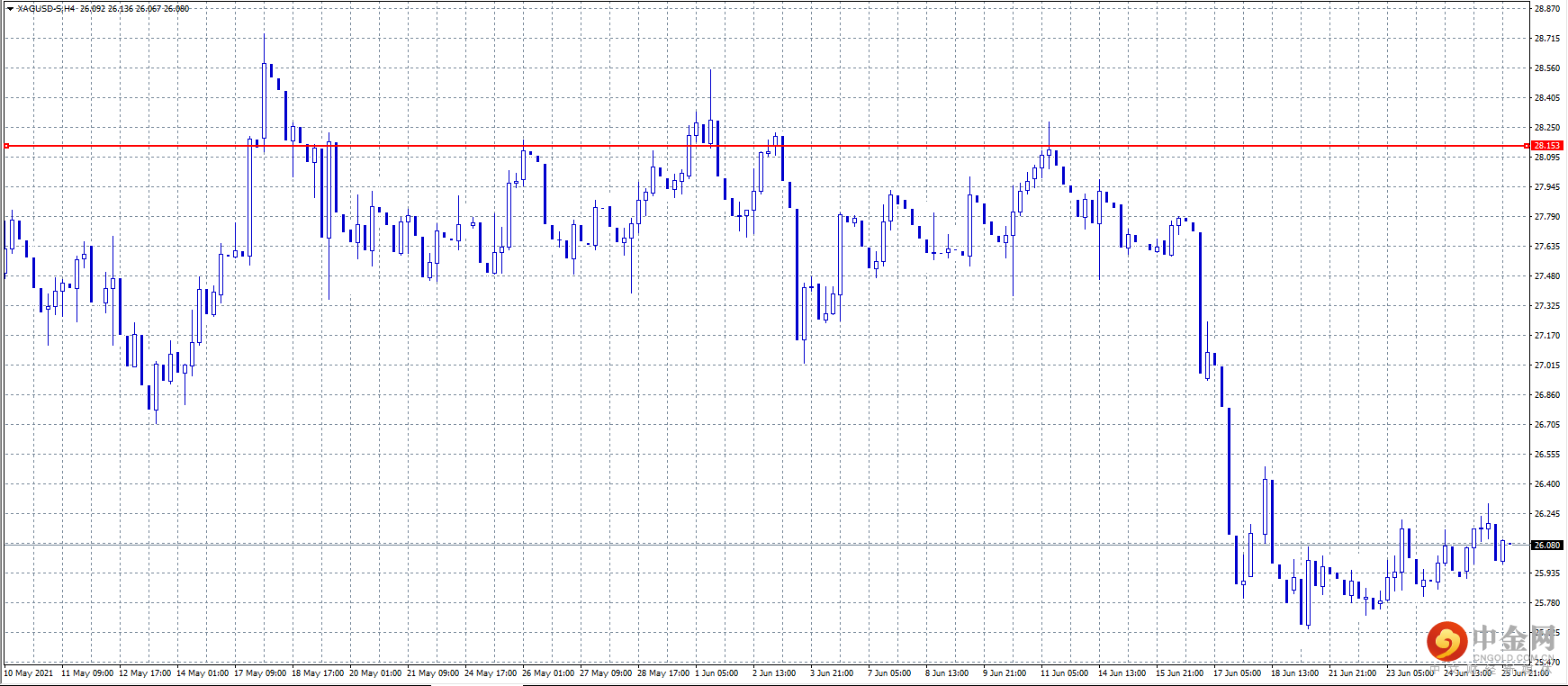
Task: Click the 7 Jun 05:00 time label
Action: [x=889, y=672]
